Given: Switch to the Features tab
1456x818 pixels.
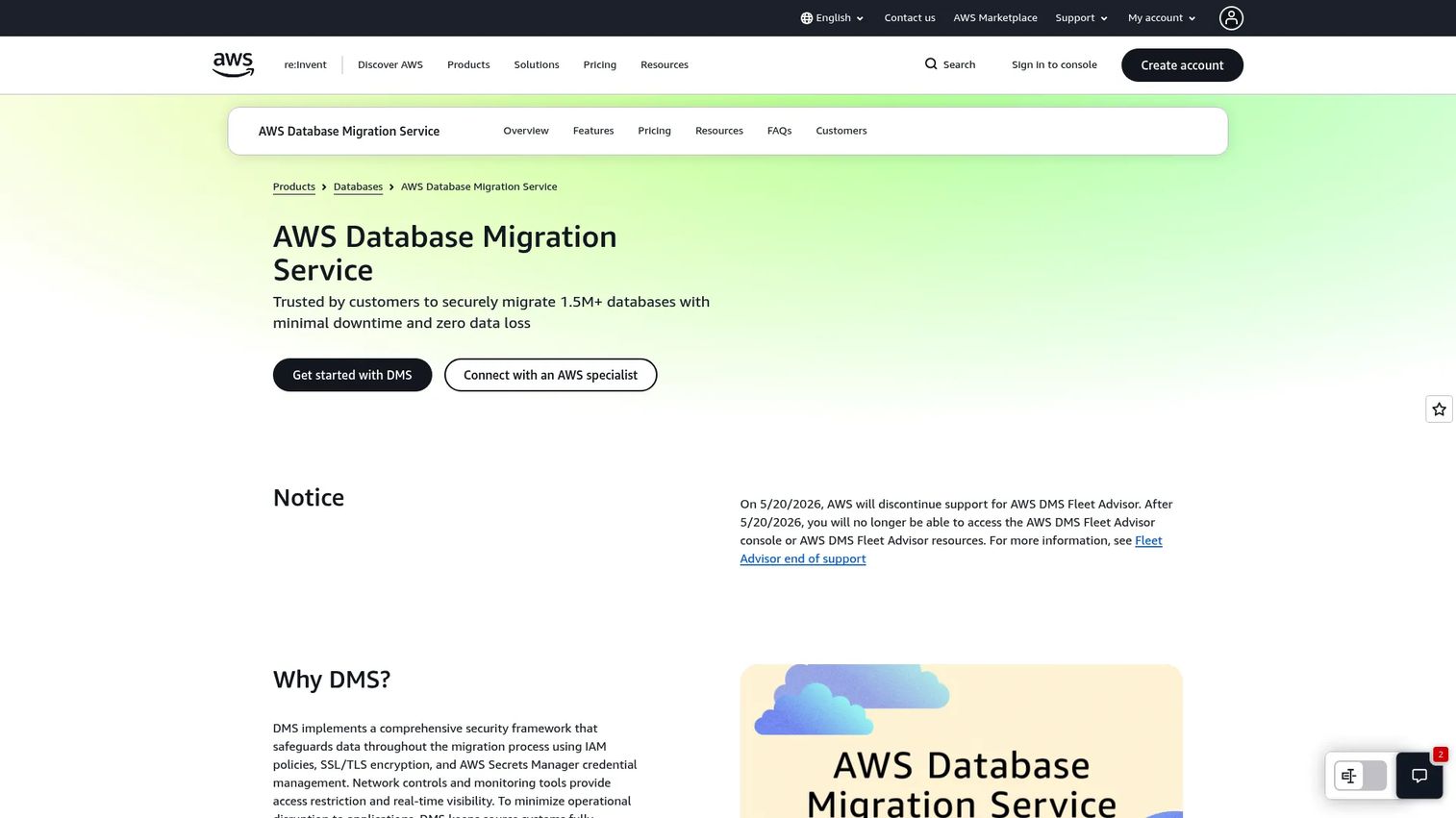Looking at the screenshot, I should coord(593,131).
